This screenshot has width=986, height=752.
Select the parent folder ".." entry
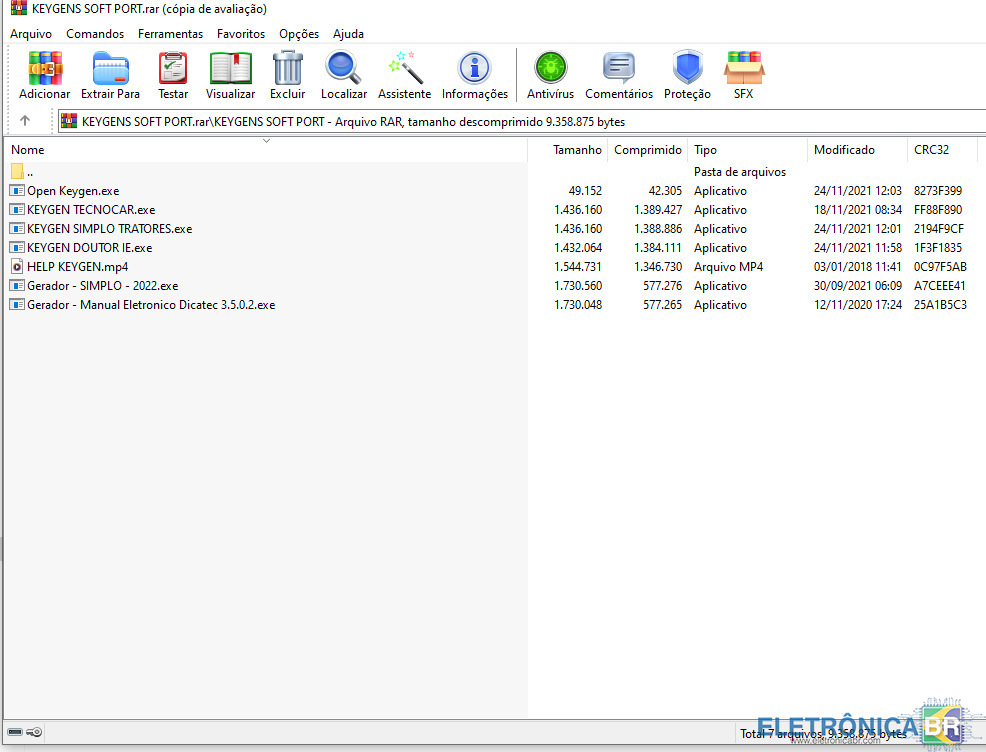coord(30,172)
